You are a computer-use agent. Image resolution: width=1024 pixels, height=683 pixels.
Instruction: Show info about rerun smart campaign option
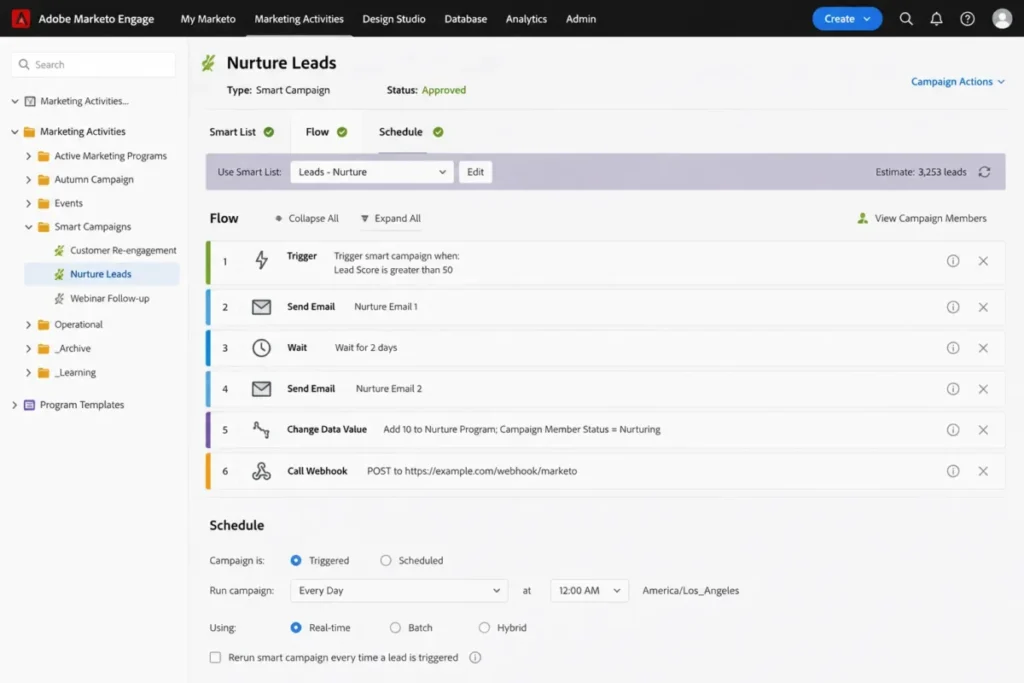point(475,658)
